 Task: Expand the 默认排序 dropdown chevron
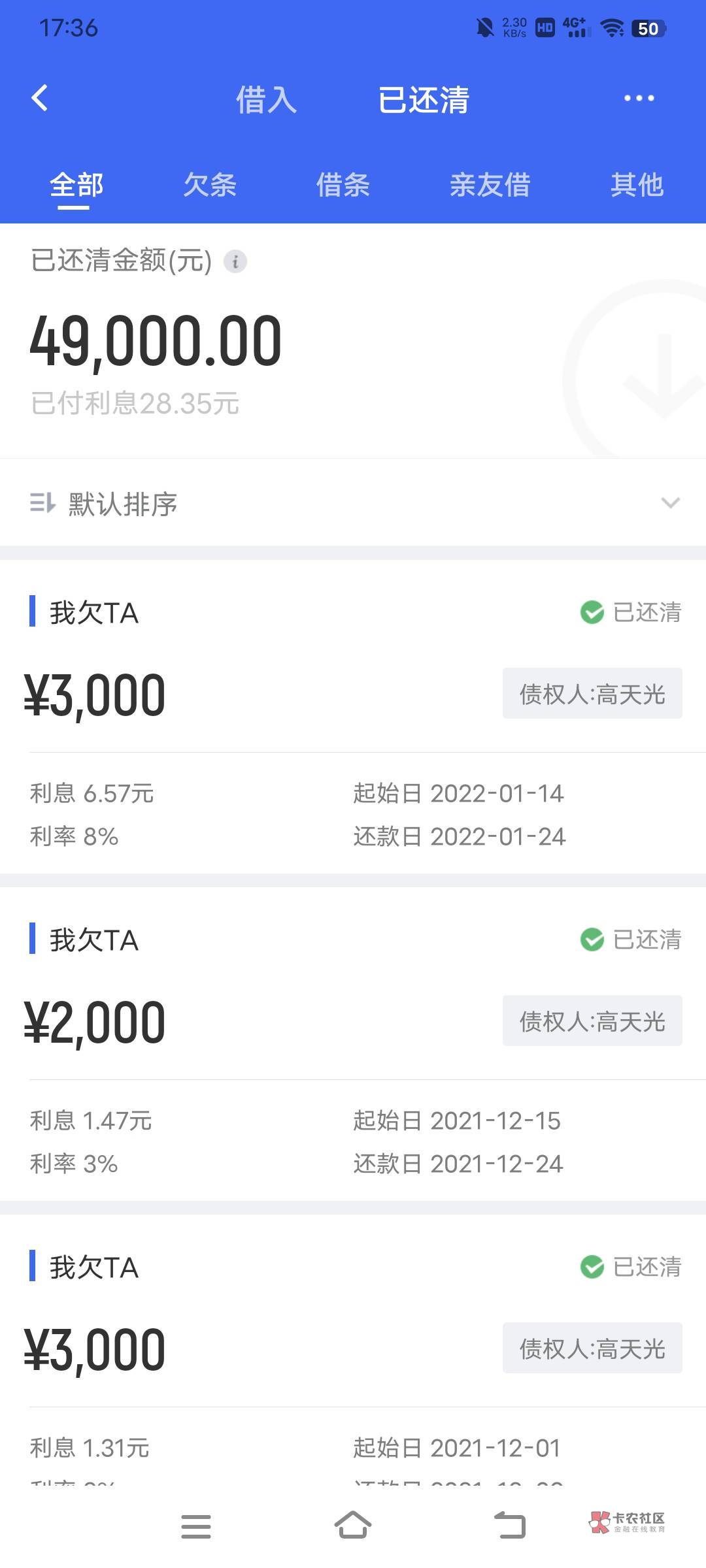tap(671, 502)
